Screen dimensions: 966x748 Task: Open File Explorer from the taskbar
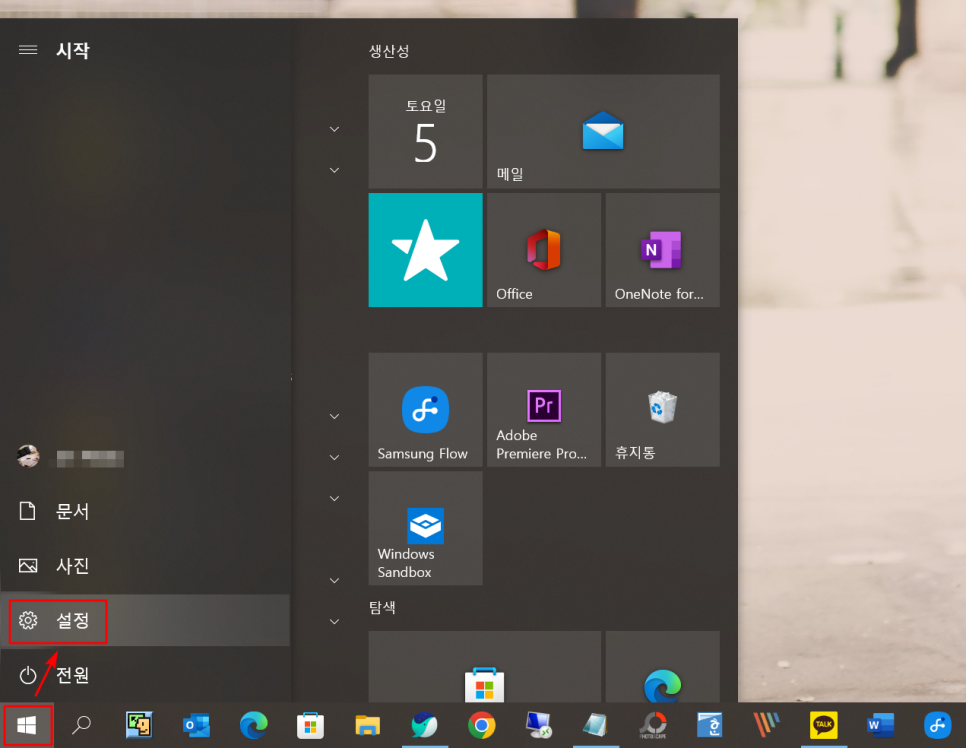367,725
